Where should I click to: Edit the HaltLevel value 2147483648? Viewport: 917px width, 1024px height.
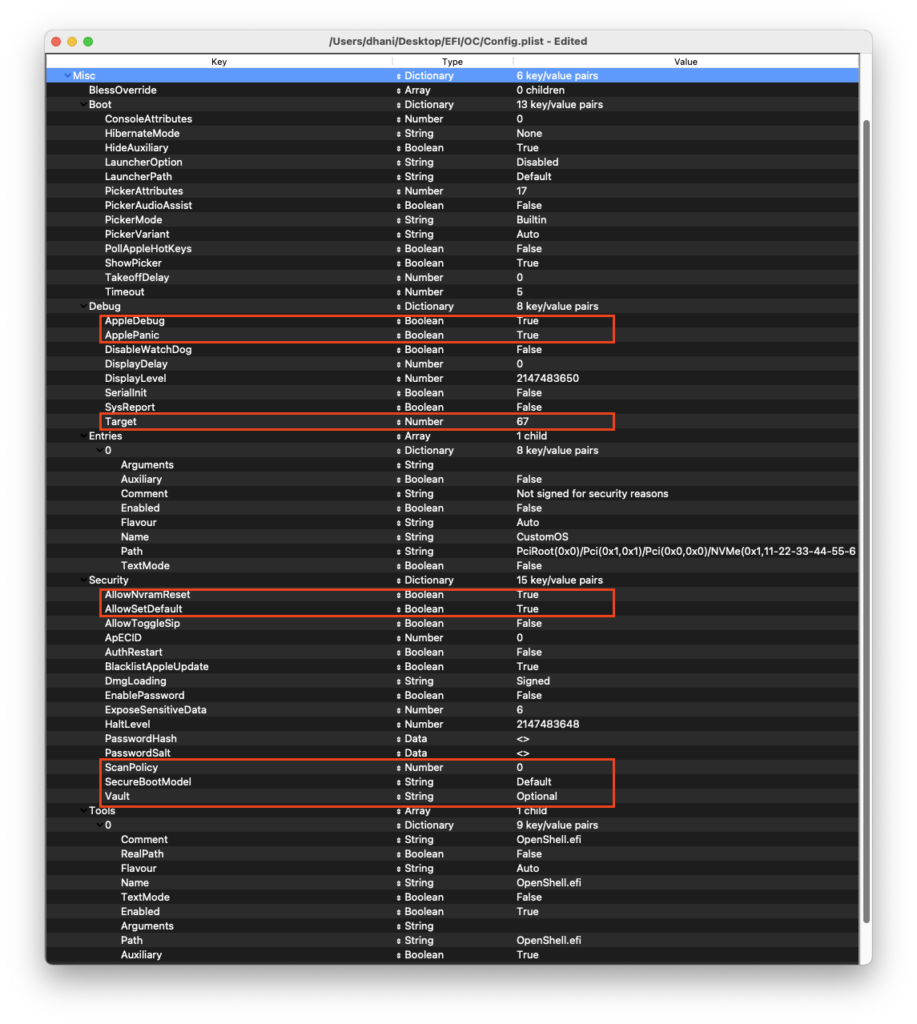point(547,724)
